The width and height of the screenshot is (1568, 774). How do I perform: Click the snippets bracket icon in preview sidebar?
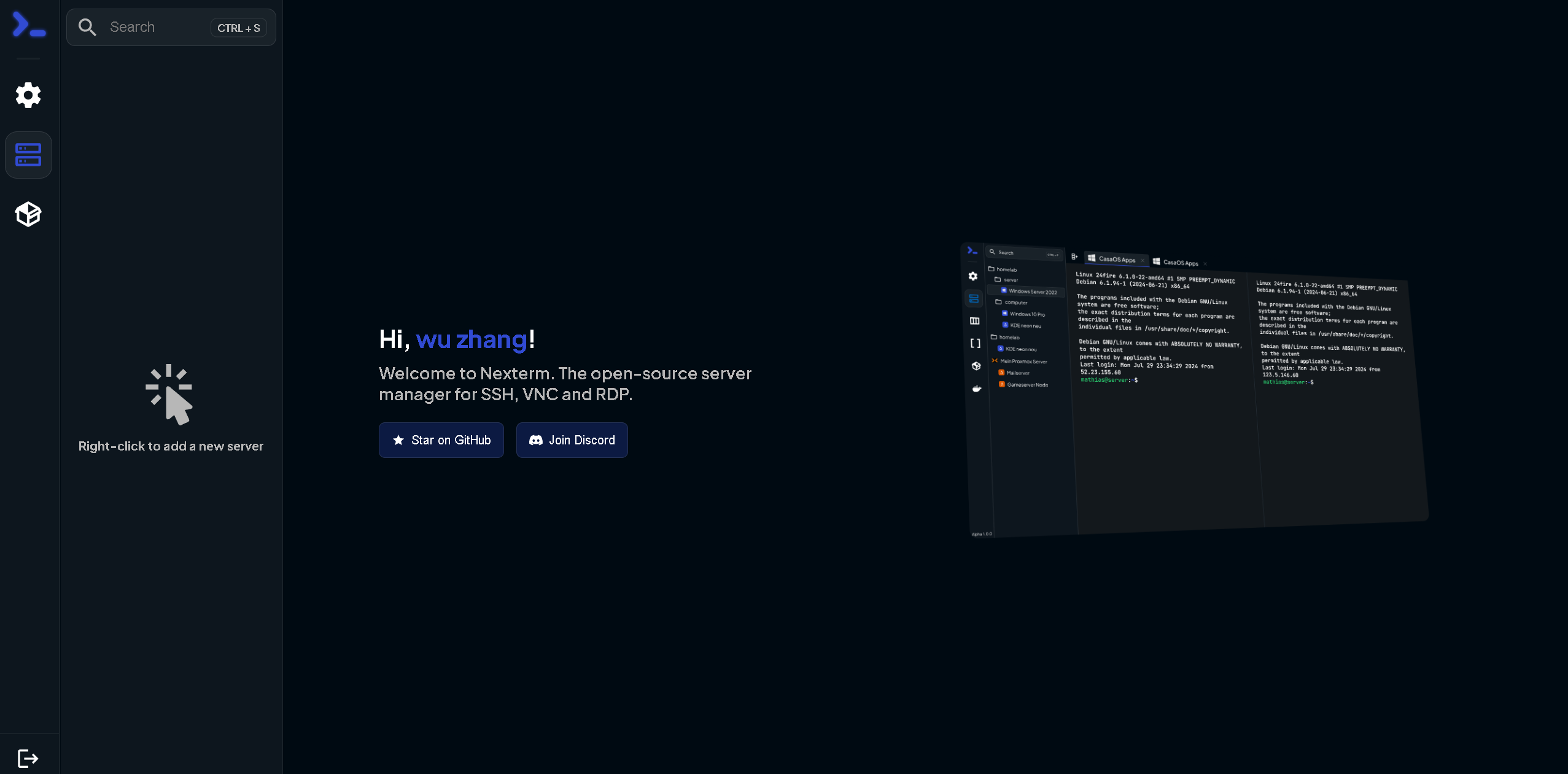976,344
